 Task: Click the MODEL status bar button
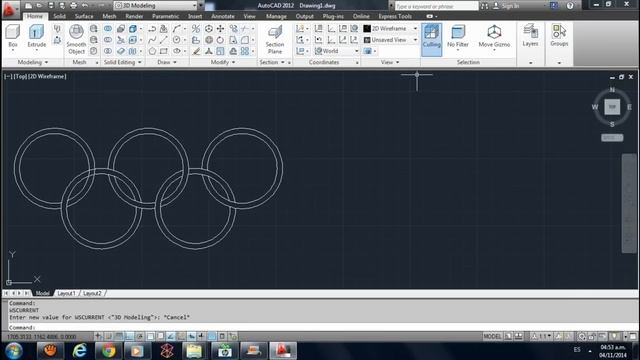pos(492,336)
